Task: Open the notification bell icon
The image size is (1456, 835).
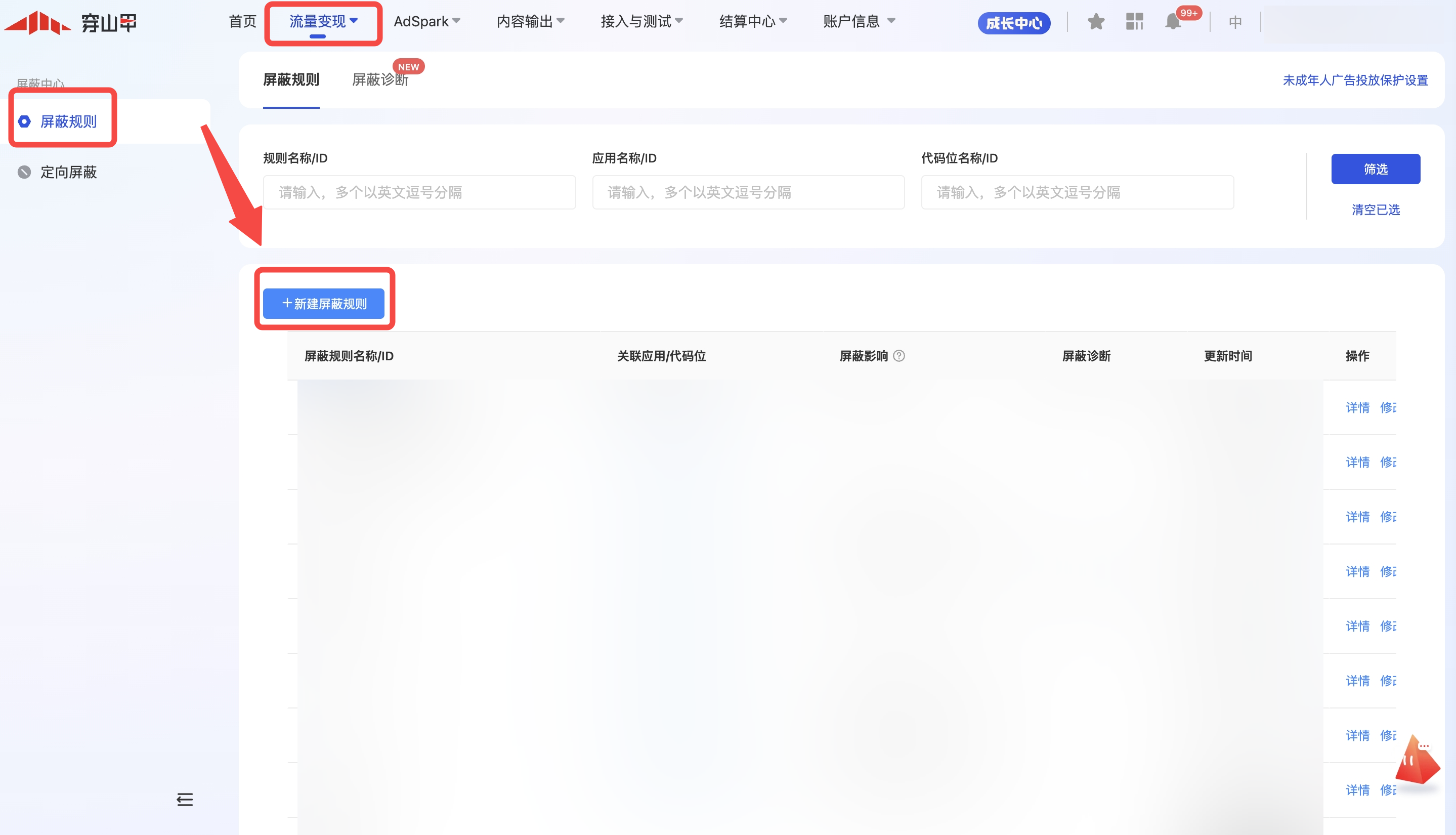Action: [1173, 22]
